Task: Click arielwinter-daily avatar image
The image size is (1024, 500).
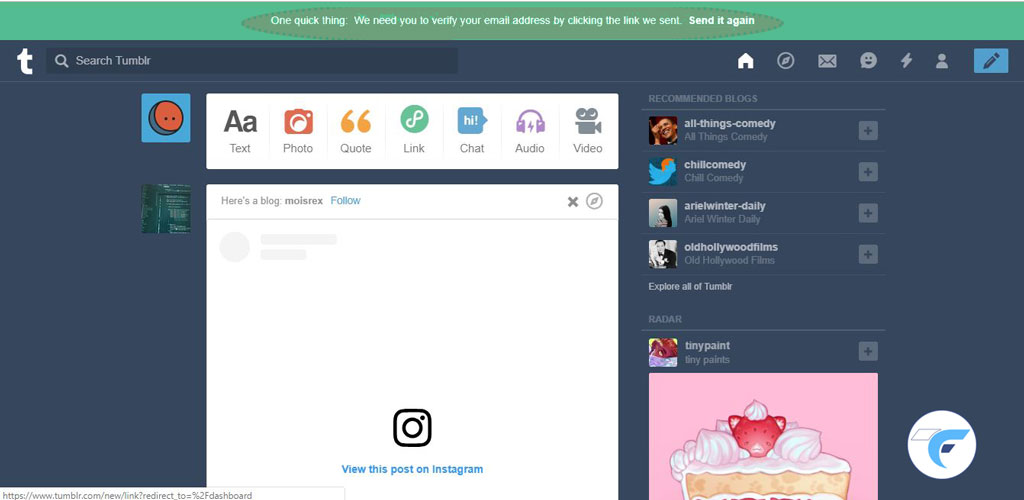Action: click(x=663, y=213)
